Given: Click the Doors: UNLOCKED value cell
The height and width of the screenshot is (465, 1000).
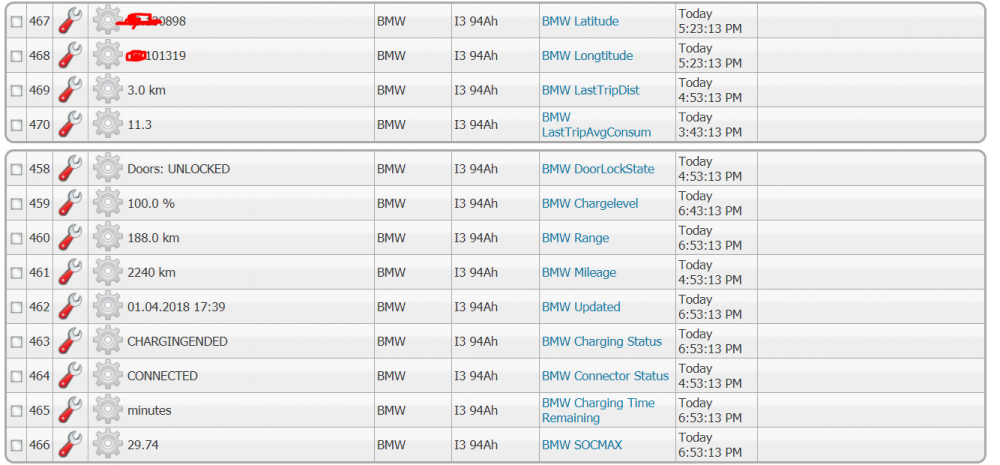Looking at the screenshot, I should [x=178, y=169].
